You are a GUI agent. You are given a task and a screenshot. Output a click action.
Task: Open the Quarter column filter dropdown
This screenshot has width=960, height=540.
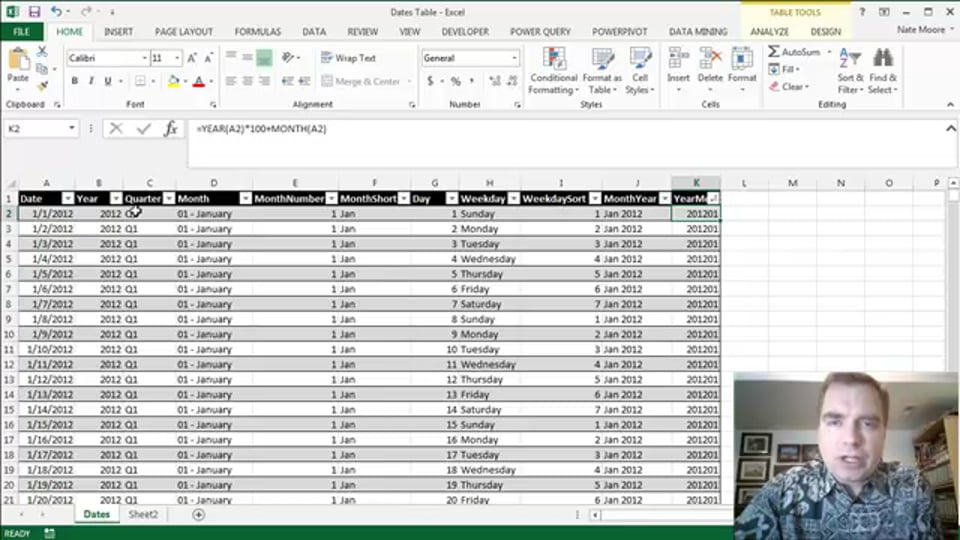pos(168,198)
